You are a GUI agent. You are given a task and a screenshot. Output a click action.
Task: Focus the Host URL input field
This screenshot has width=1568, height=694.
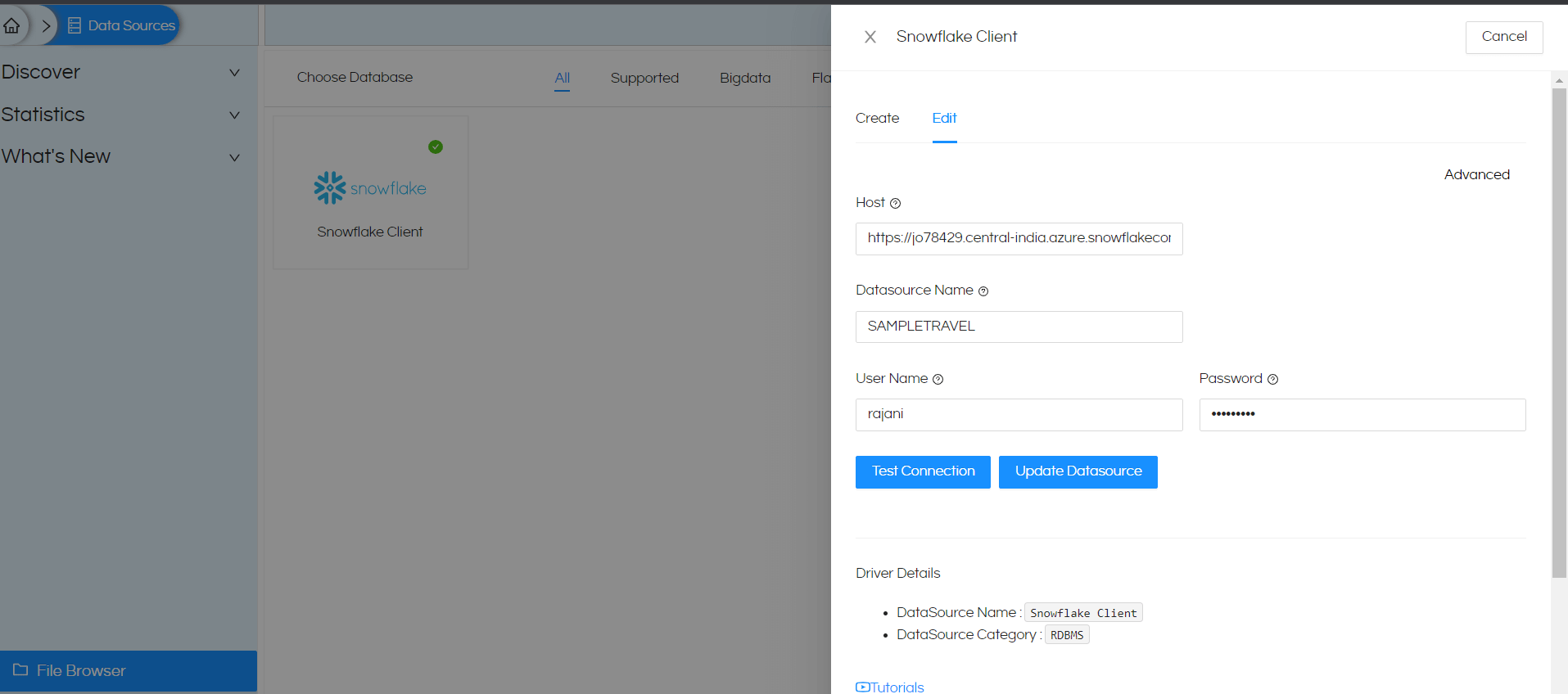tap(1019, 239)
